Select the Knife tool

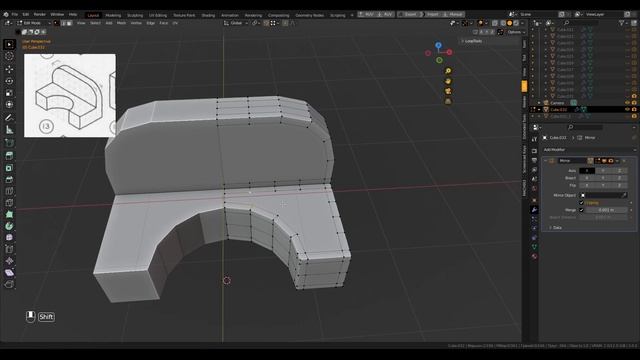coord(9,202)
